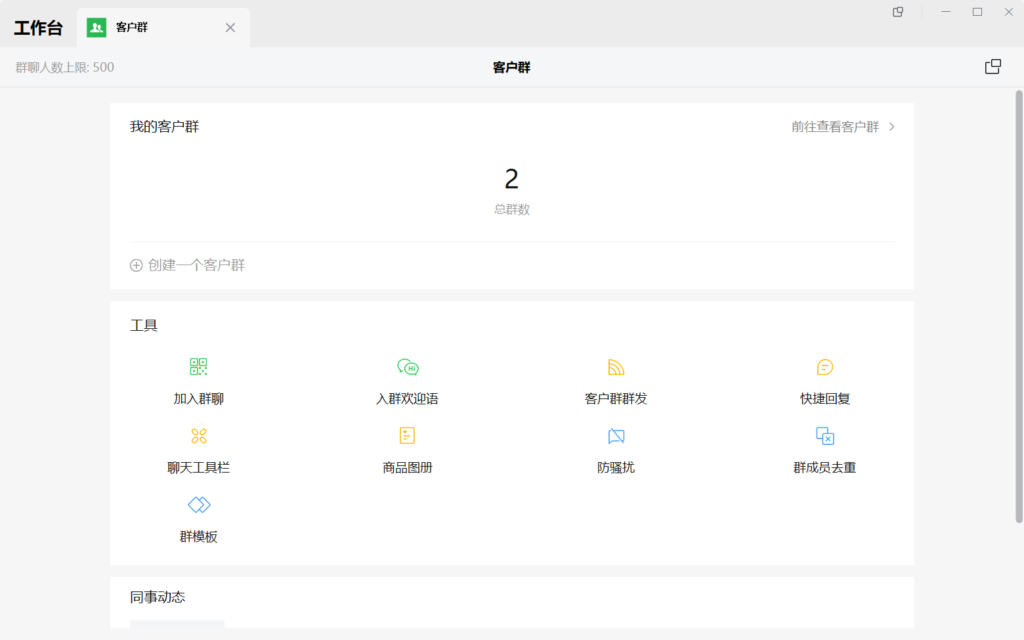The width and height of the screenshot is (1024, 640).
Task: Pop out page using top-right window icon
Action: [x=993, y=67]
